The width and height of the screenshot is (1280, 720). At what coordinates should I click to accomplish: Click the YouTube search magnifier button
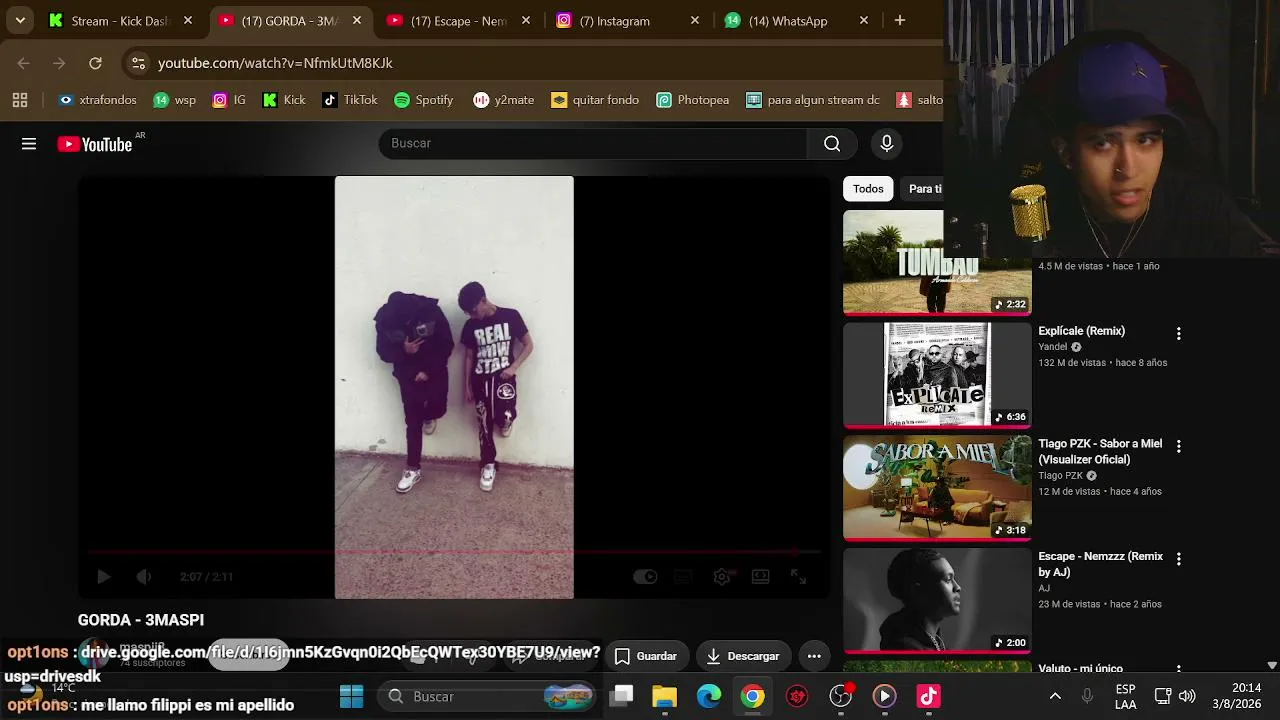pyautogui.click(x=832, y=144)
